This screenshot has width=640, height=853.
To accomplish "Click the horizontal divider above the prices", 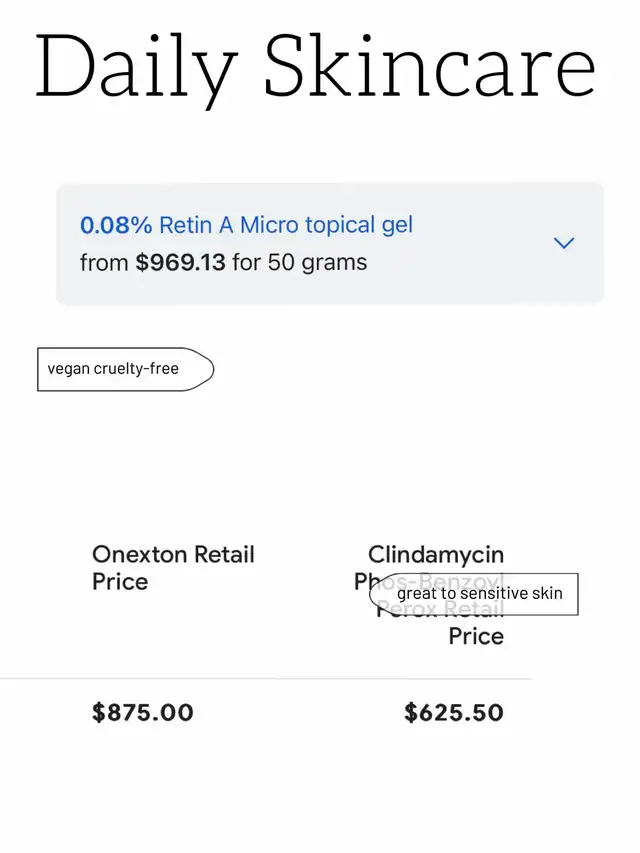I will click(266, 679).
